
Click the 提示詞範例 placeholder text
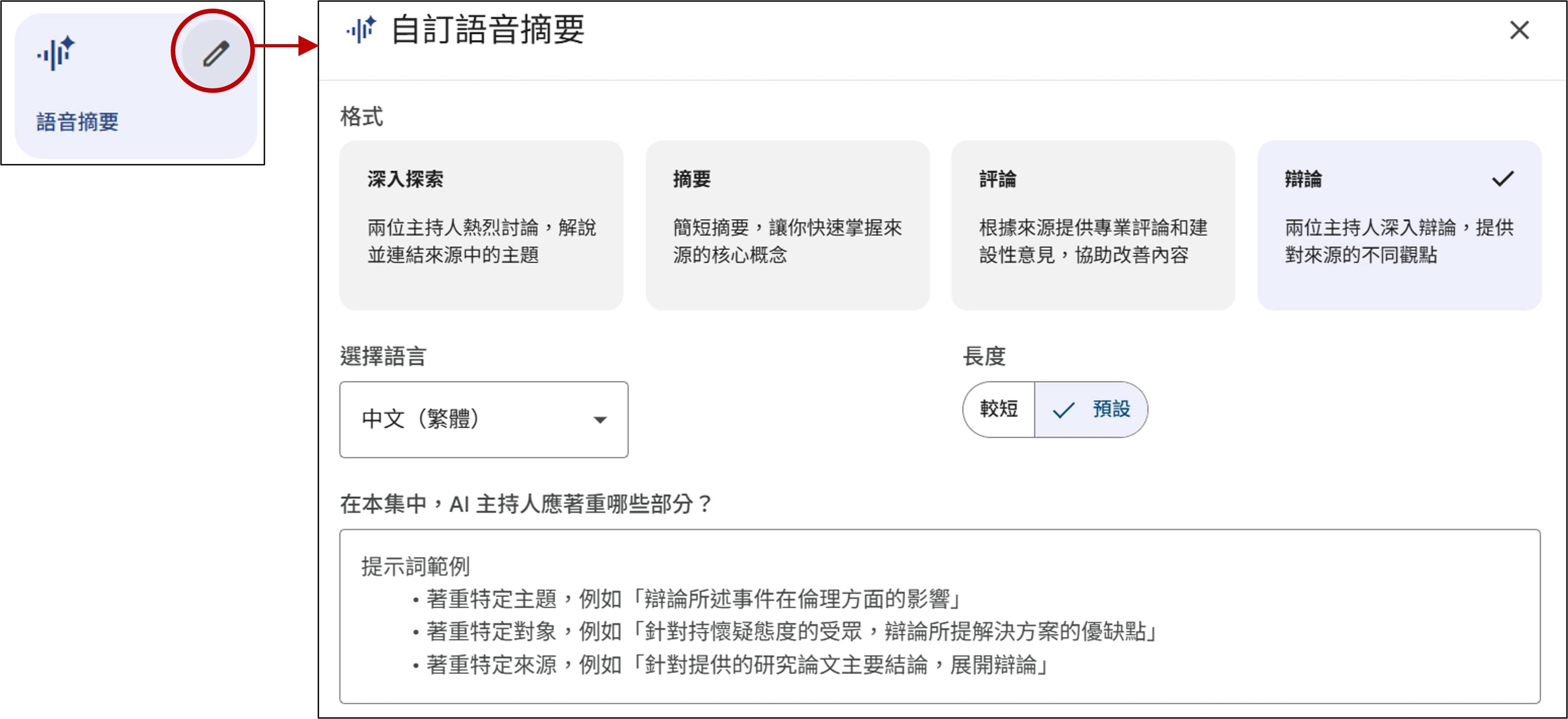point(415,566)
